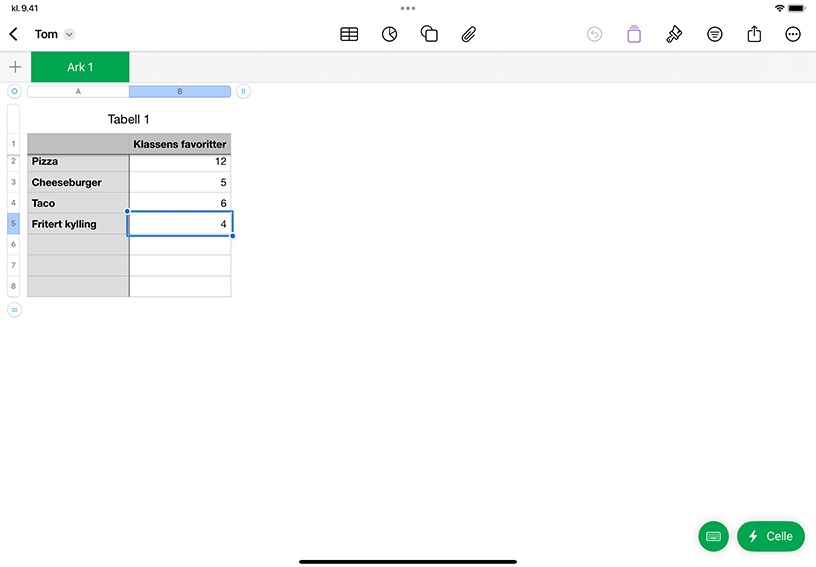Select the Klassens favoritter header cell
This screenshot has height=567, width=816.
(x=180, y=144)
